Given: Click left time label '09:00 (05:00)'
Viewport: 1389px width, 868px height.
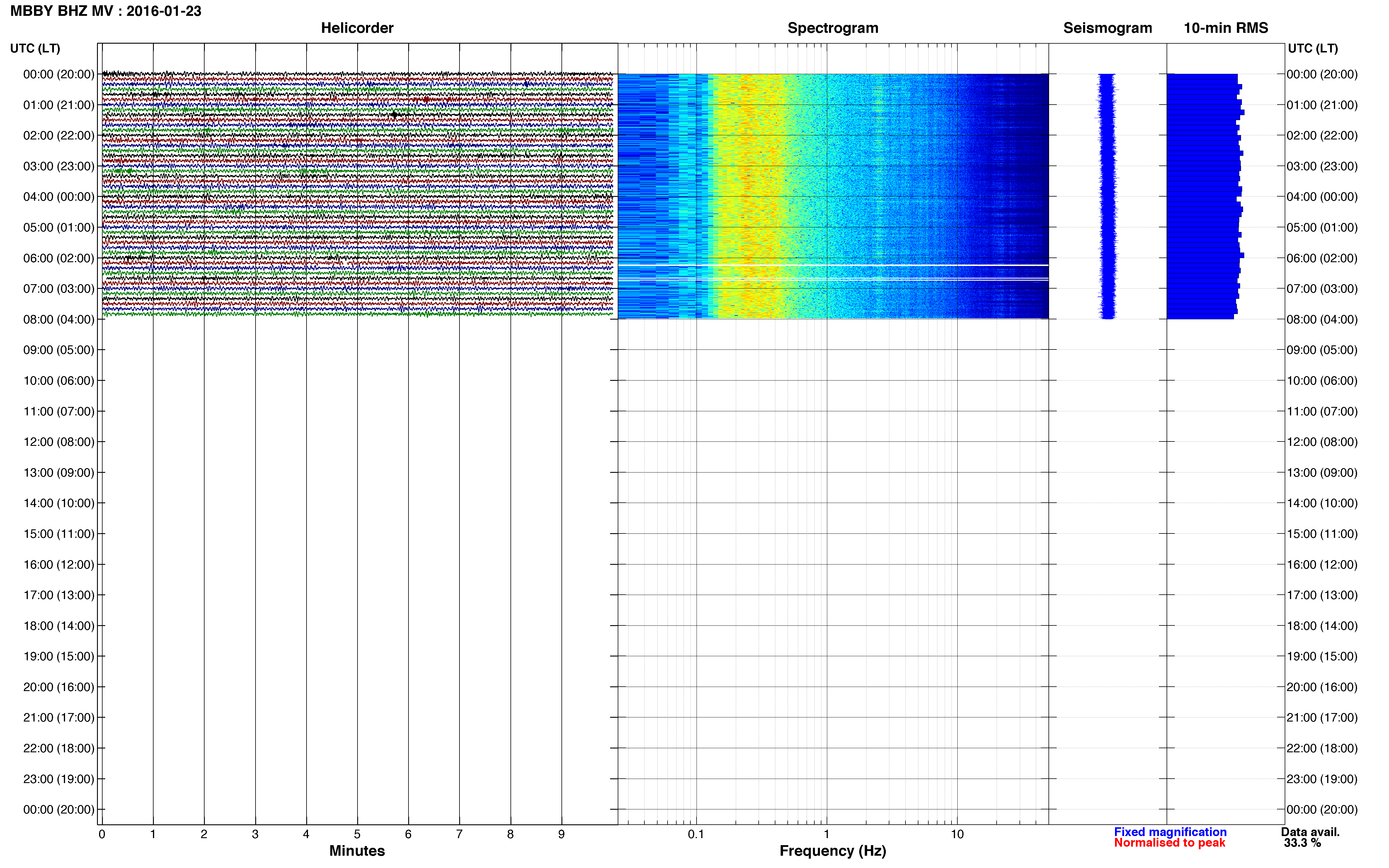Looking at the screenshot, I should [x=59, y=349].
